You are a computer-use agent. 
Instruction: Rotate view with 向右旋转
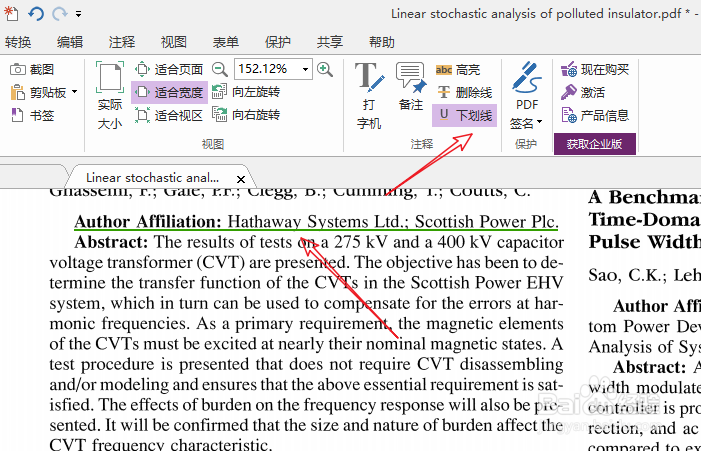pos(246,115)
